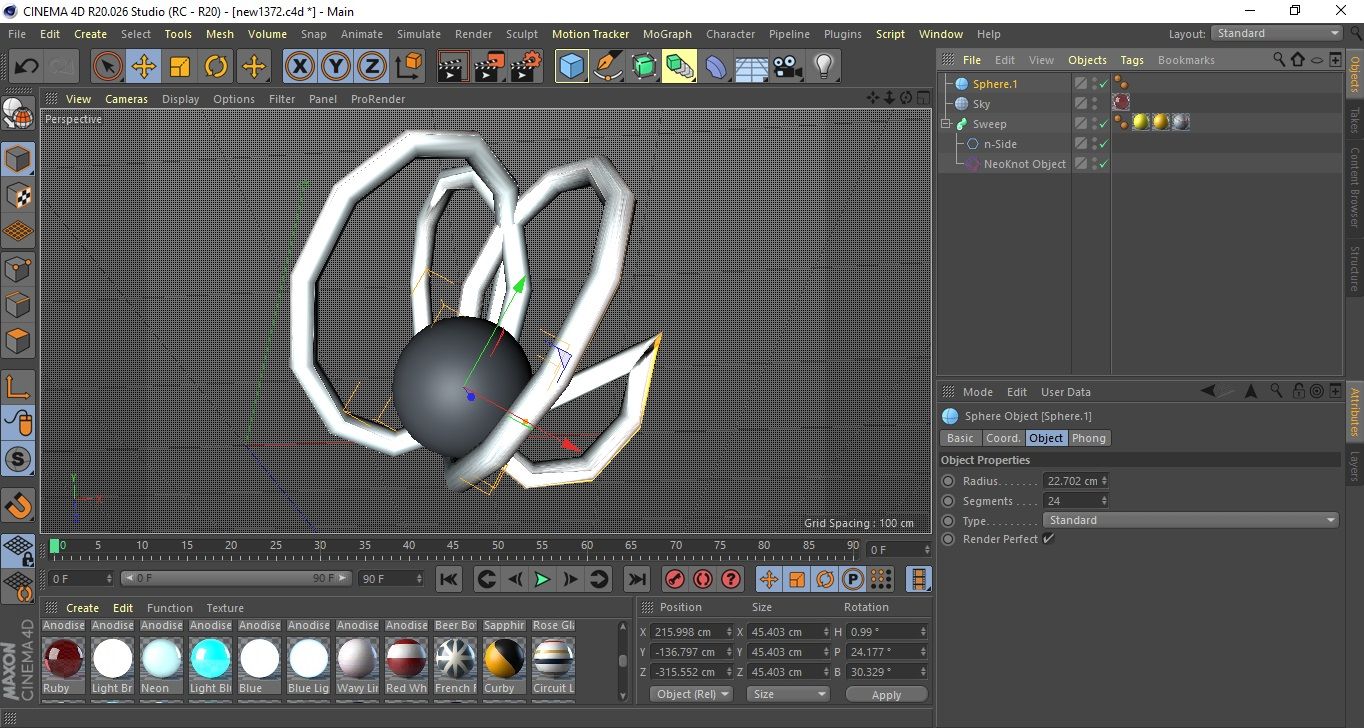
Task: Click the current frame 0 F field
Action: point(898,550)
